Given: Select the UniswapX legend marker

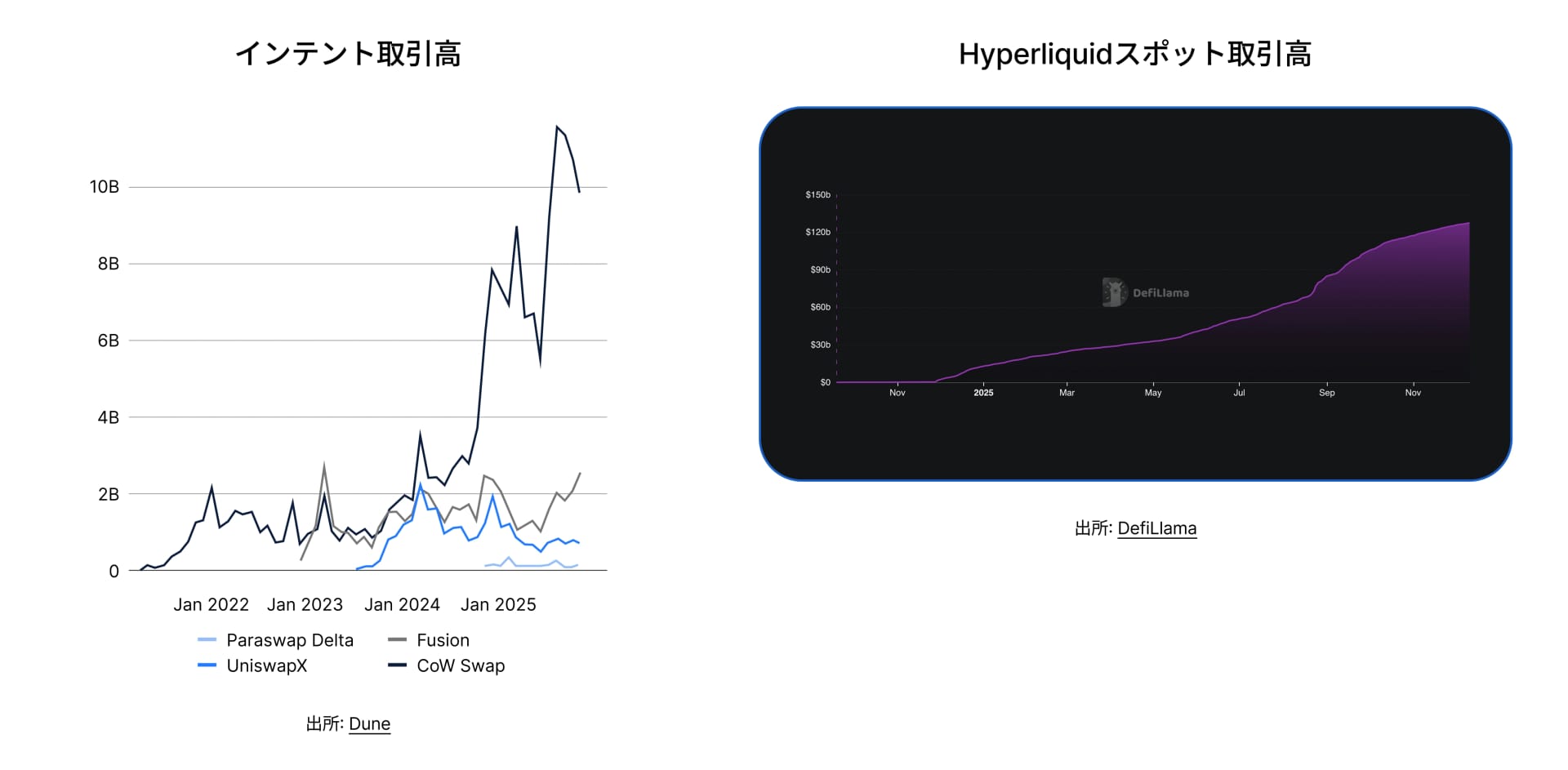Looking at the screenshot, I should tap(207, 666).
